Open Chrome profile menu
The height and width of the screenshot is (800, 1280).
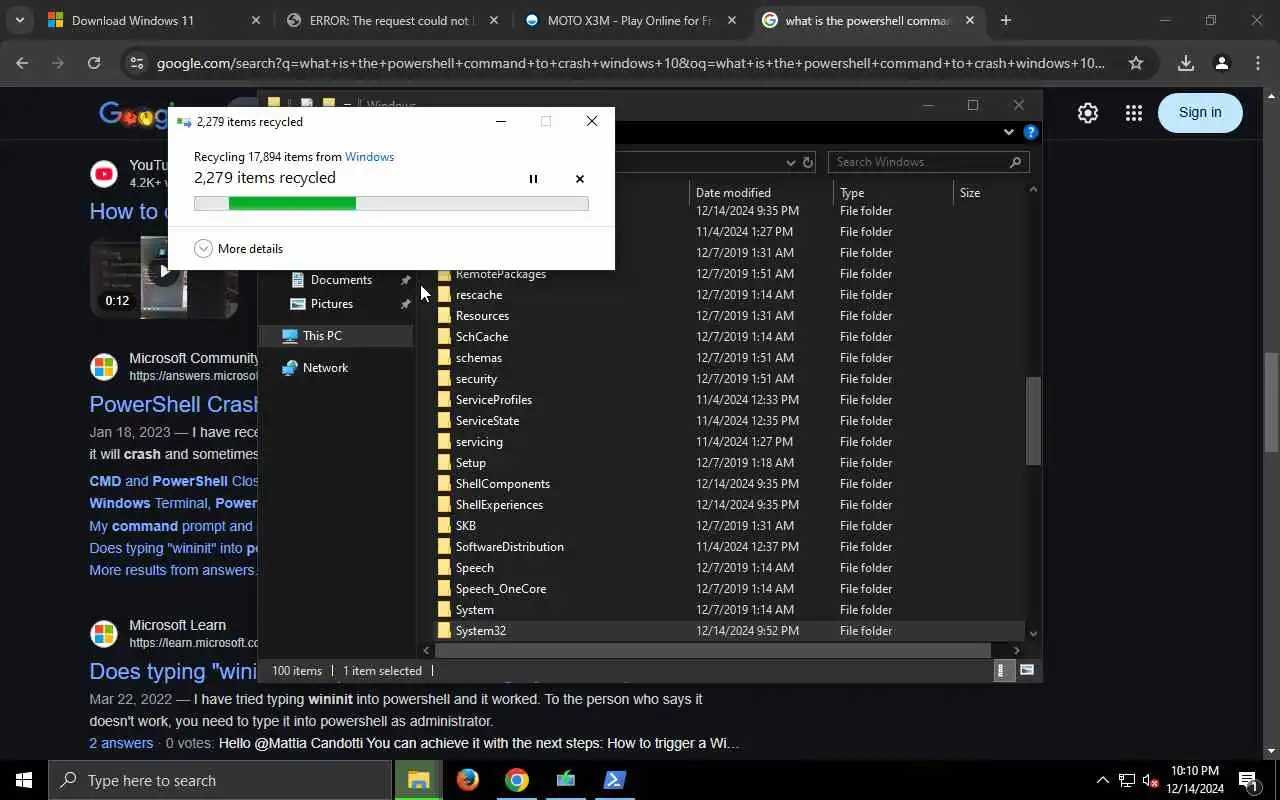(x=1221, y=63)
